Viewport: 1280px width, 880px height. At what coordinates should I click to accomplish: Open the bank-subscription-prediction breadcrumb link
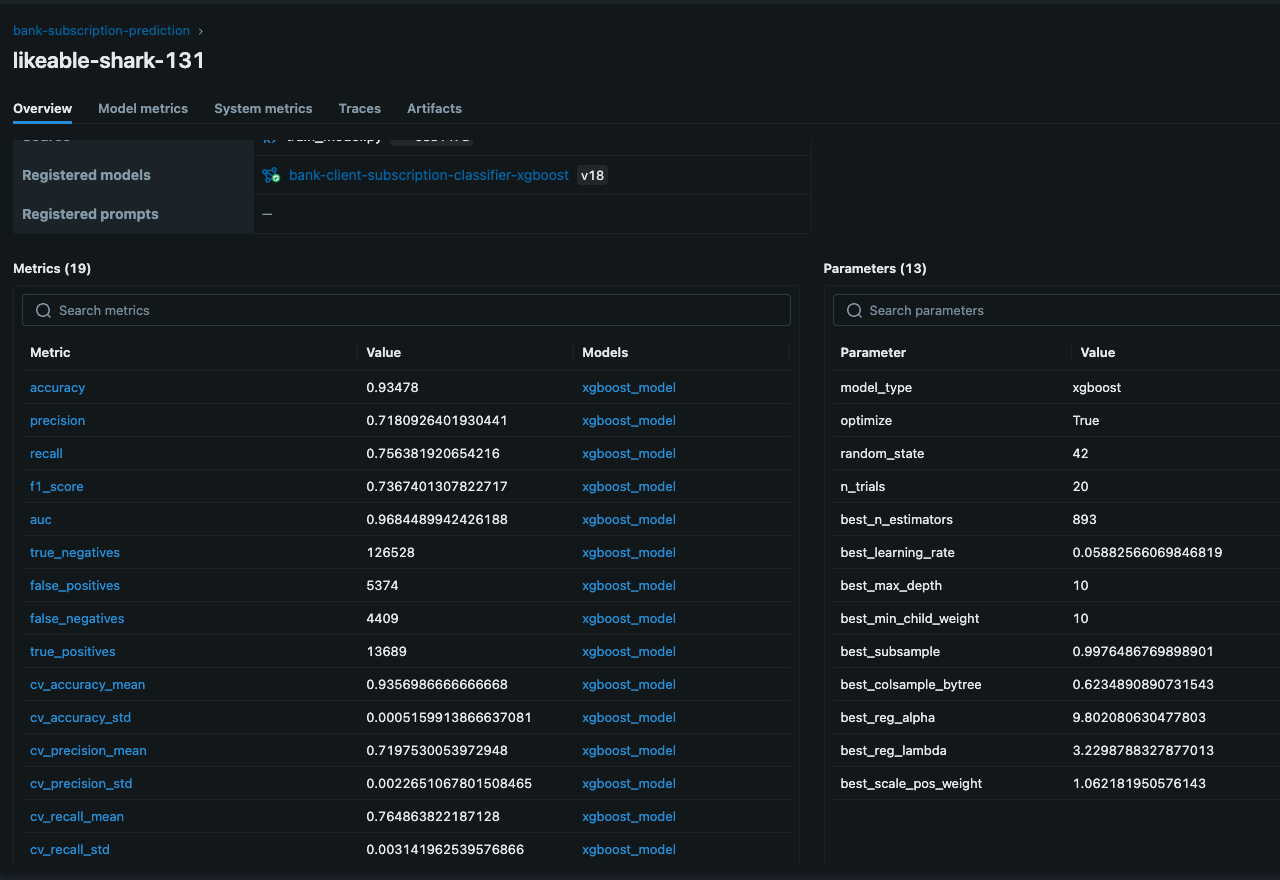click(101, 31)
